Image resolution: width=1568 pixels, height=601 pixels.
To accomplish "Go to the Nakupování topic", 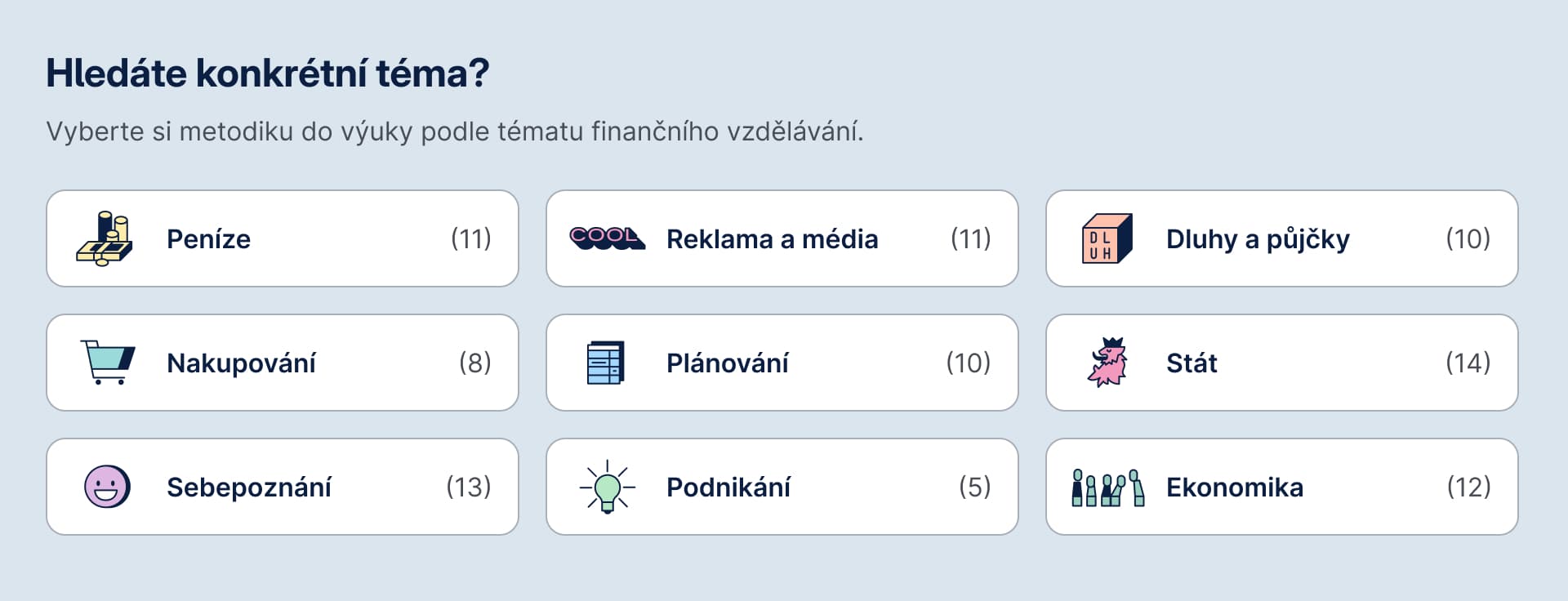I will 241,363.
